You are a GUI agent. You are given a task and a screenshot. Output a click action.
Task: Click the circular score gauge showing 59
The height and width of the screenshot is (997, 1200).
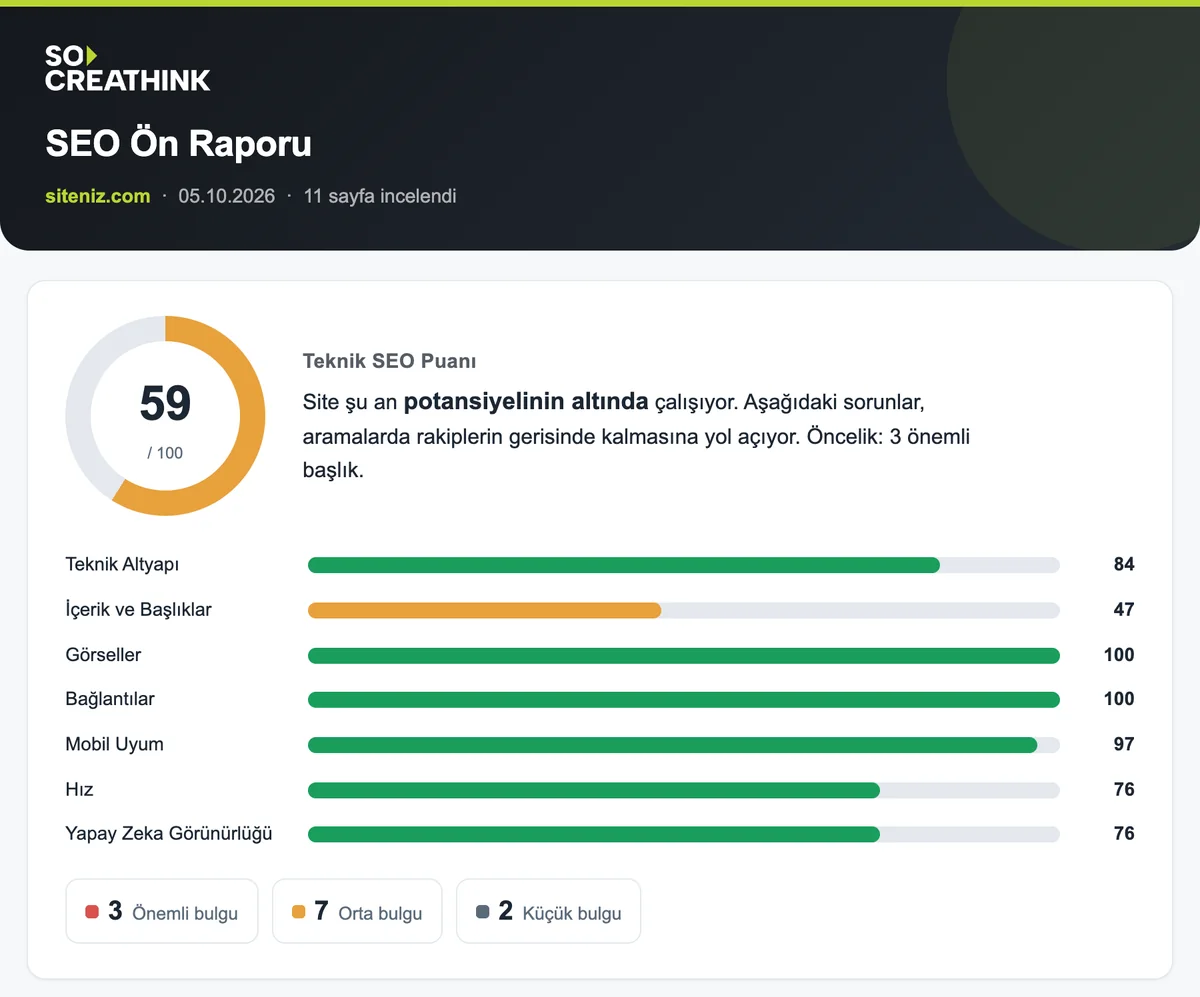(165, 416)
